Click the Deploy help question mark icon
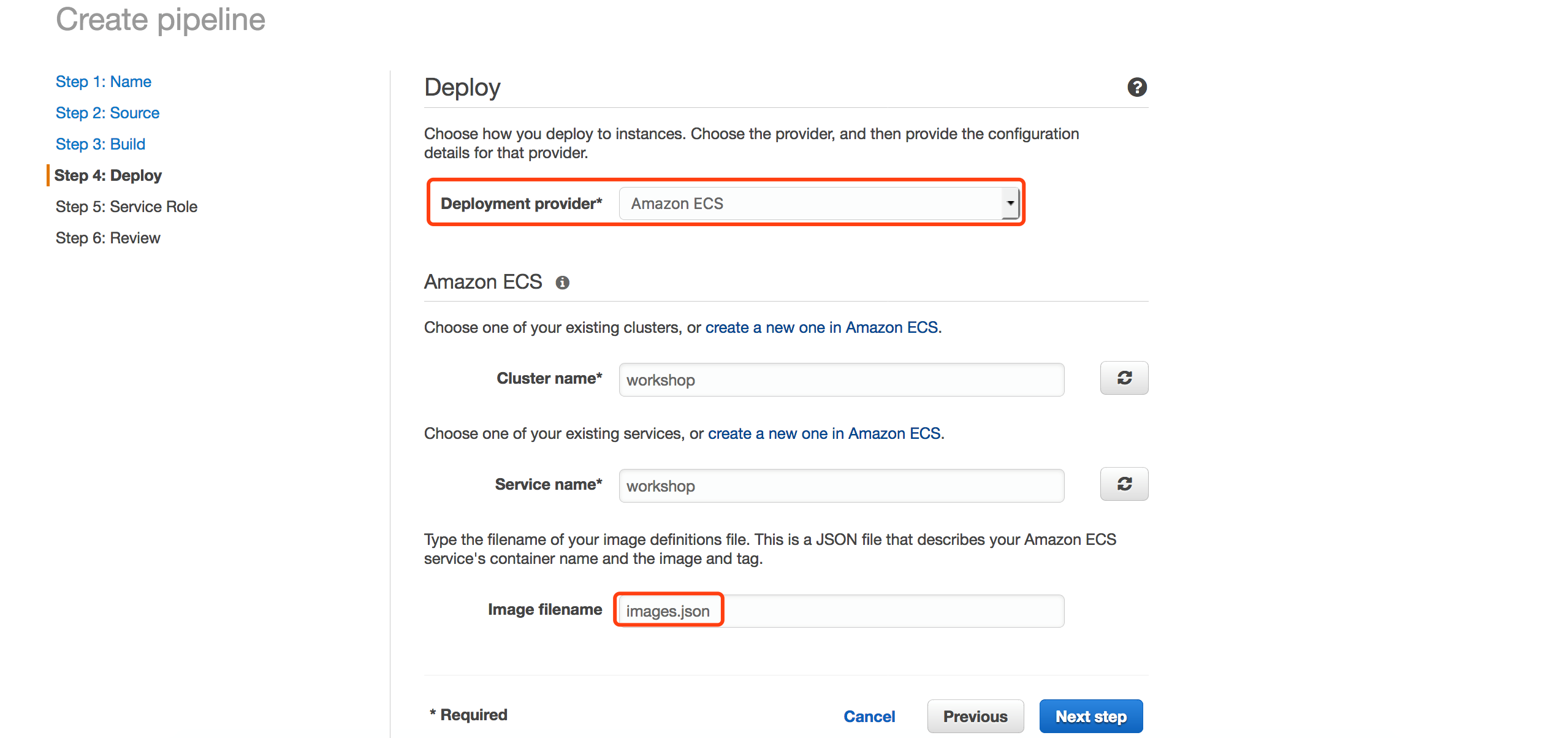 (x=1136, y=87)
